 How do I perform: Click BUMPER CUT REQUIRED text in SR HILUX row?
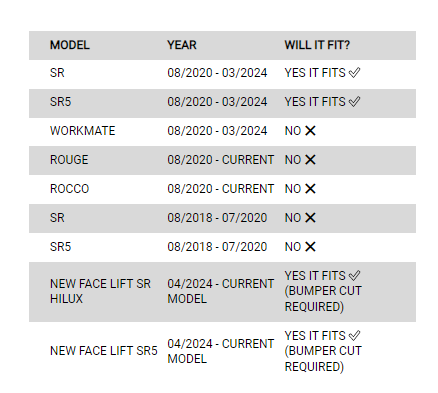click(x=323, y=299)
